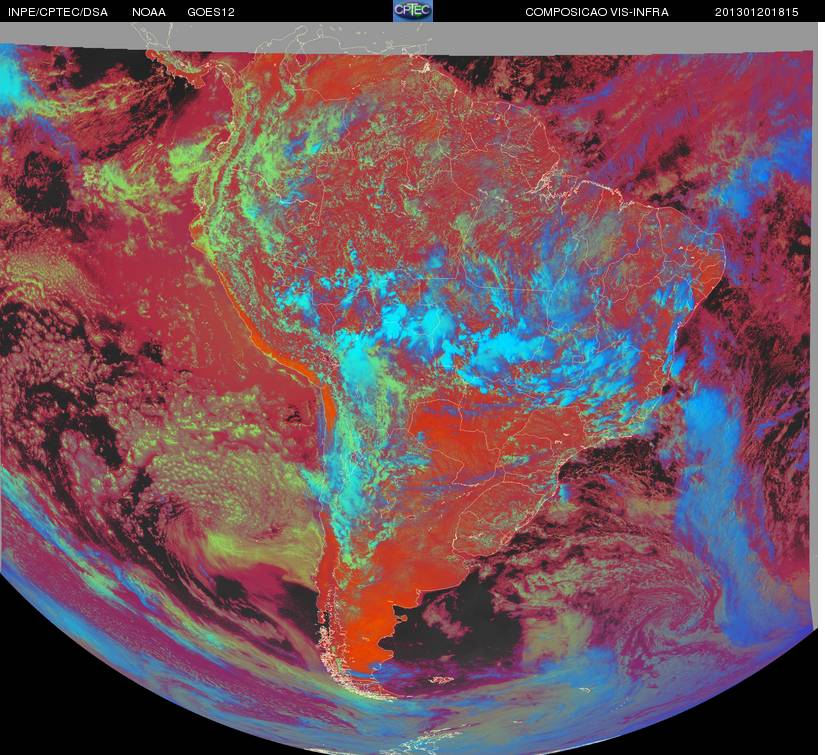This screenshot has height=755, width=825.
Task: Click the NOAA label in header
Action: (x=149, y=12)
